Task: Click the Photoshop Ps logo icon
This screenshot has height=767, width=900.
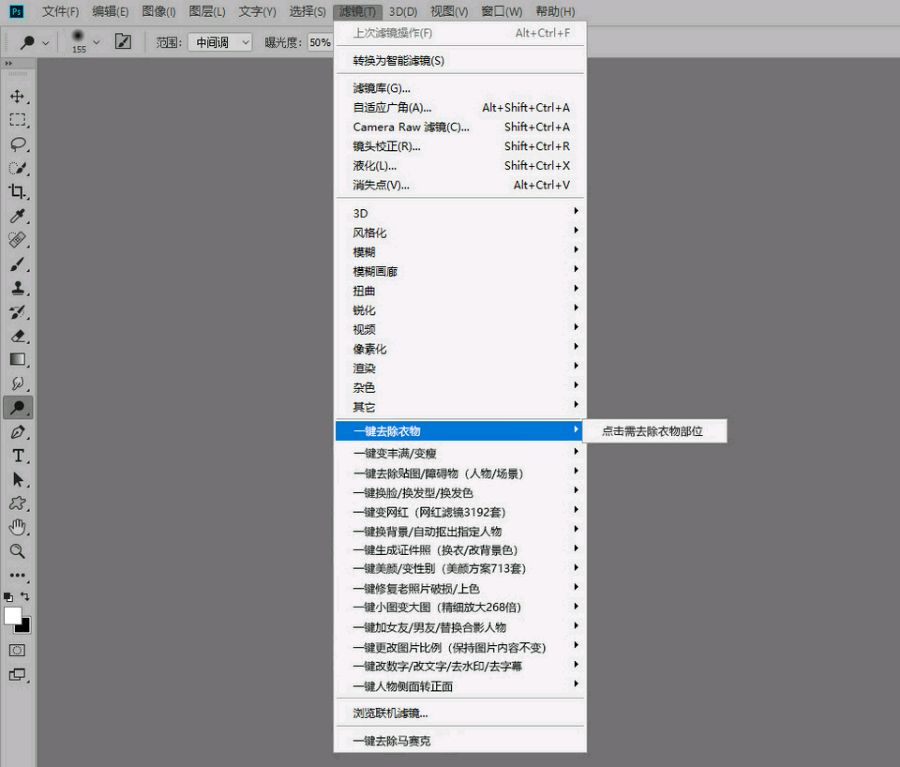Action: tap(17, 11)
